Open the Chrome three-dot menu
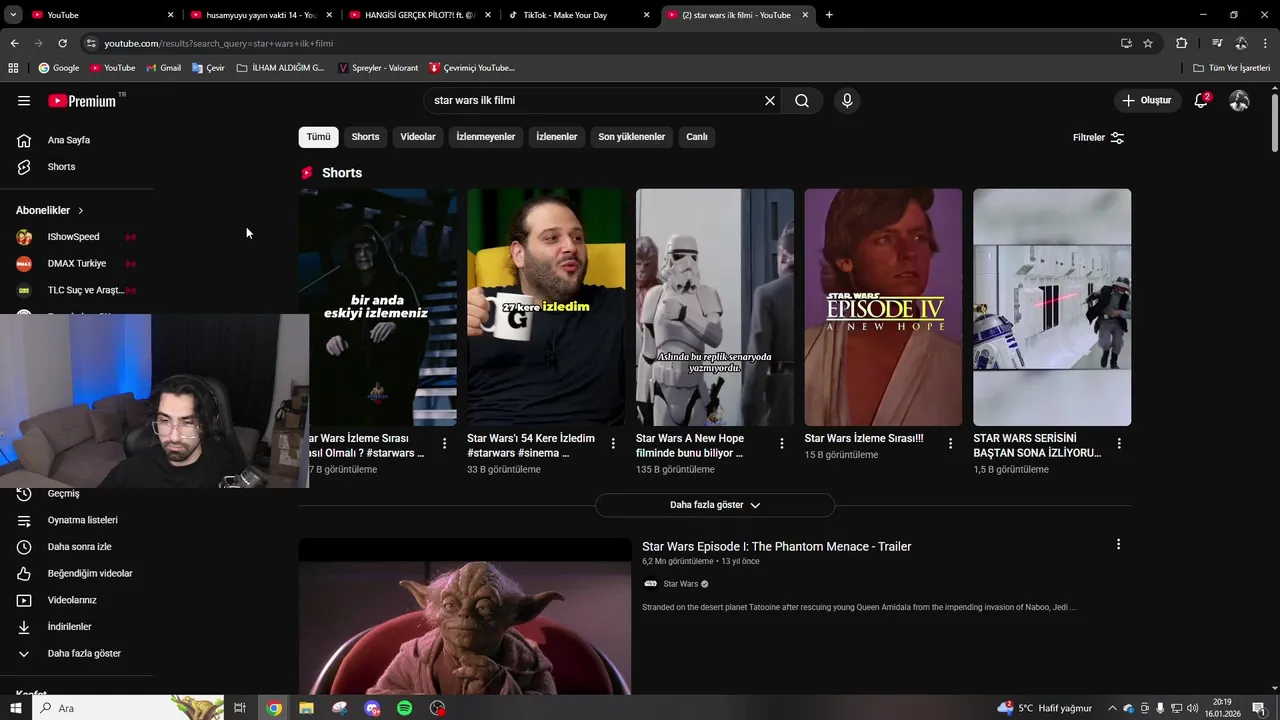 pyautogui.click(x=1266, y=43)
